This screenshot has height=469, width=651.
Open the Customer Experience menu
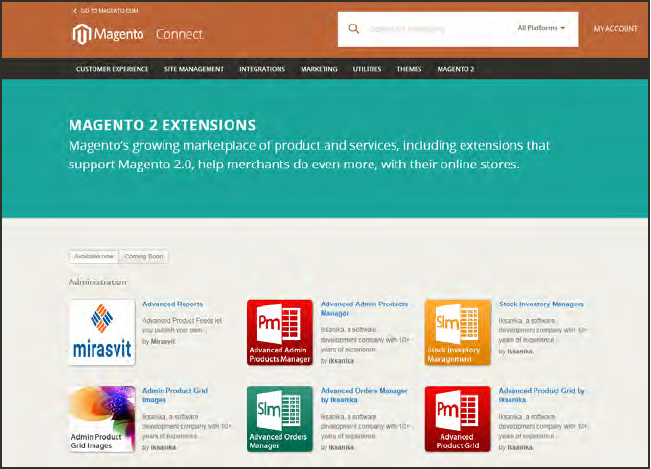point(112,69)
